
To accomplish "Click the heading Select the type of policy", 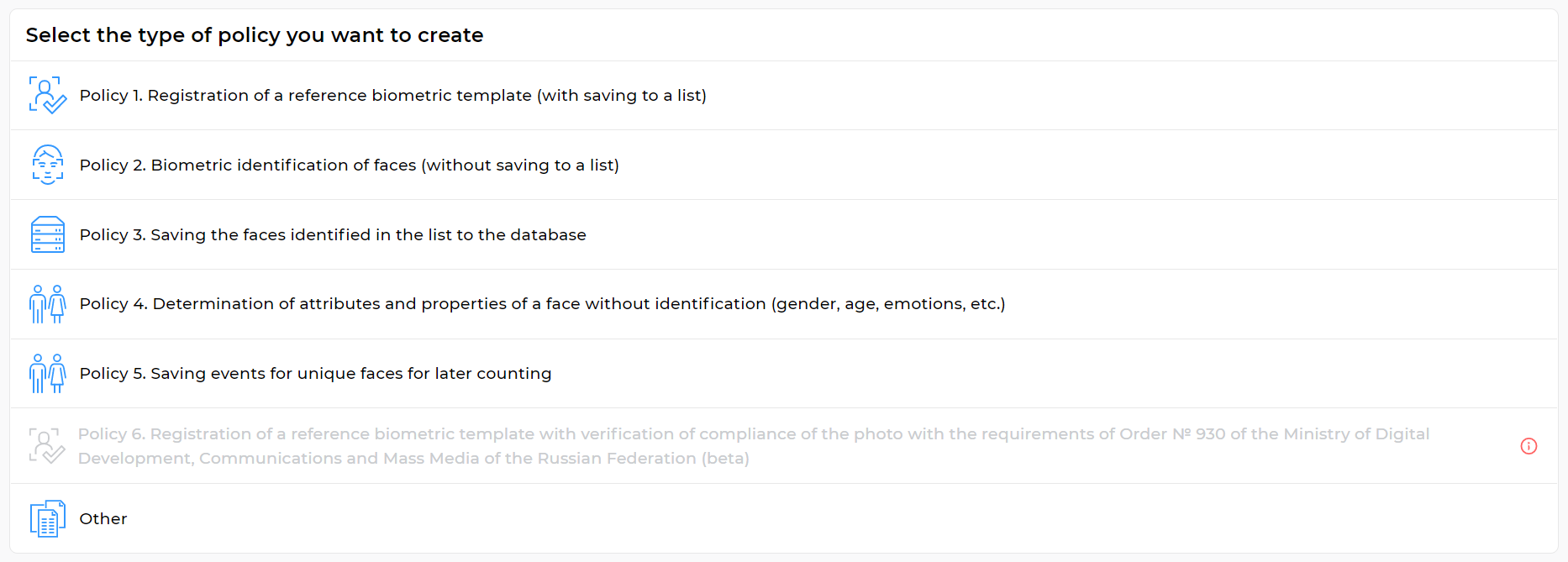I will [x=254, y=34].
